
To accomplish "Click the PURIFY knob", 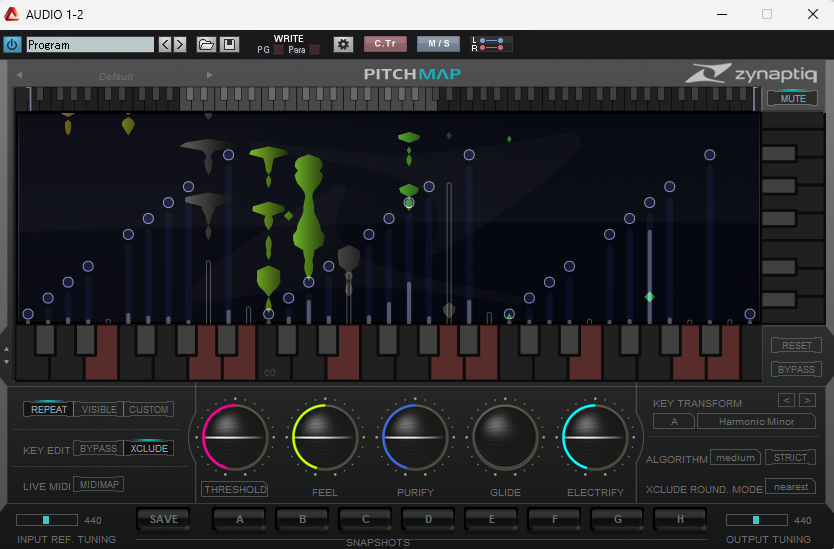I will pos(415,437).
